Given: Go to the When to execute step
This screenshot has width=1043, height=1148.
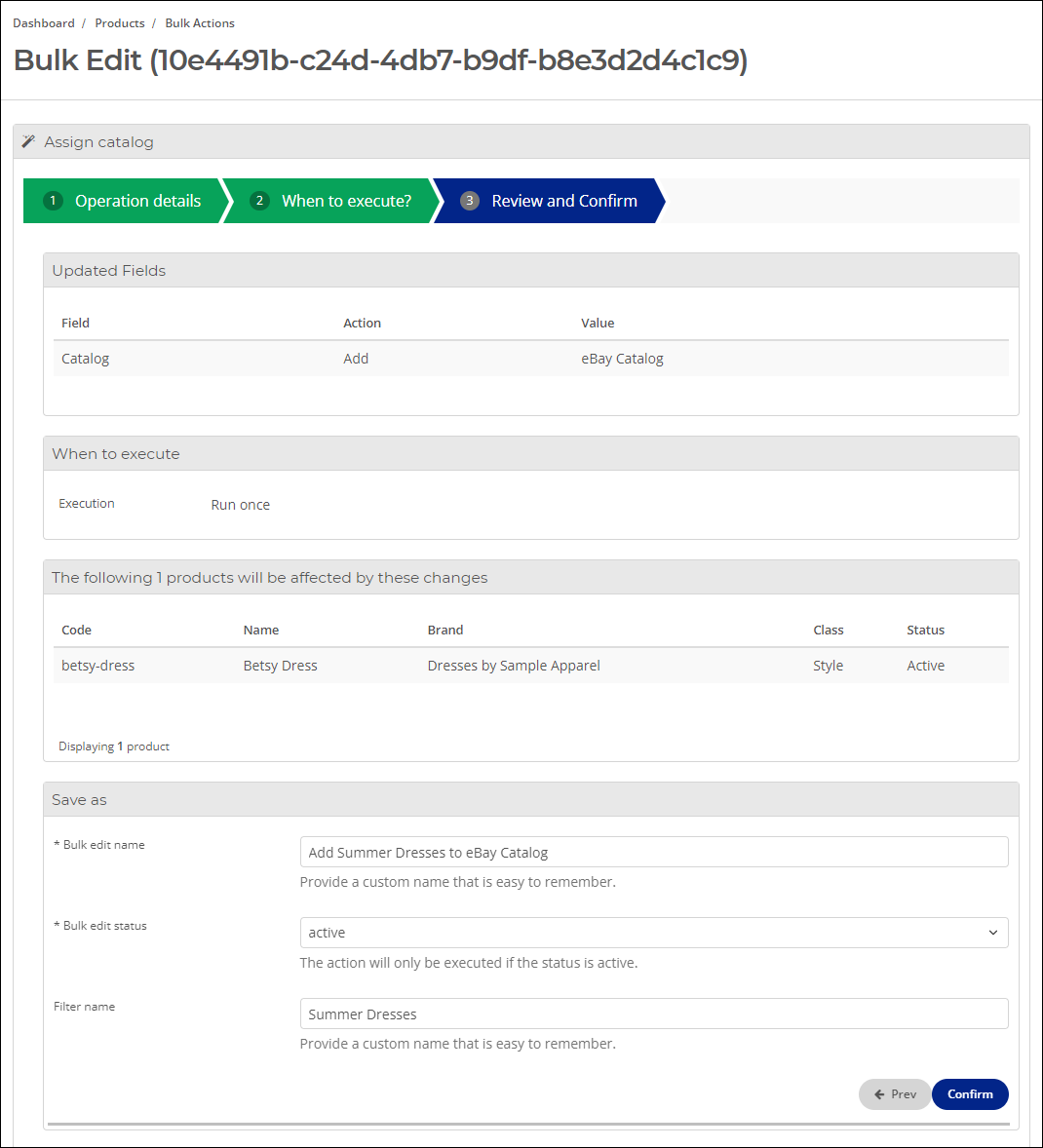Looking at the screenshot, I should 346,201.
